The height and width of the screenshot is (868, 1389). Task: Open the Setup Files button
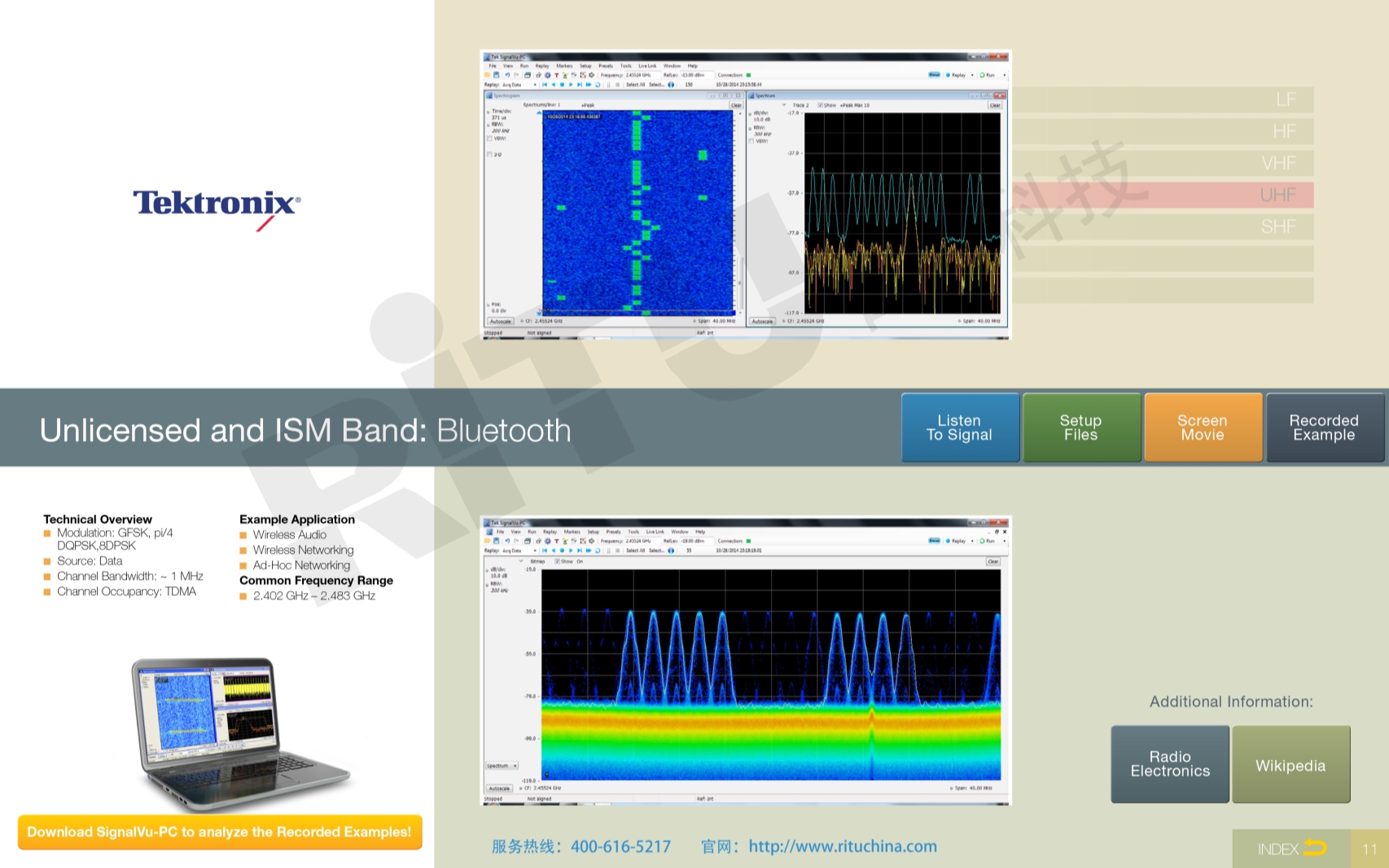1080,427
